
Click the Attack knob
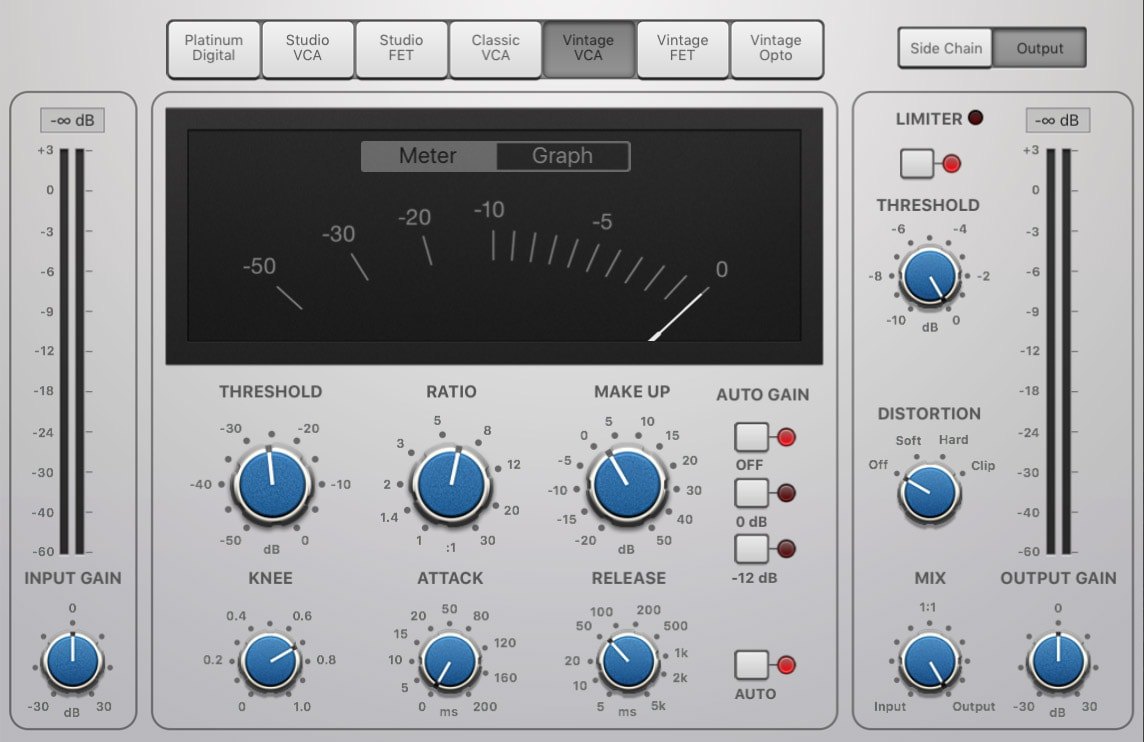click(x=450, y=661)
